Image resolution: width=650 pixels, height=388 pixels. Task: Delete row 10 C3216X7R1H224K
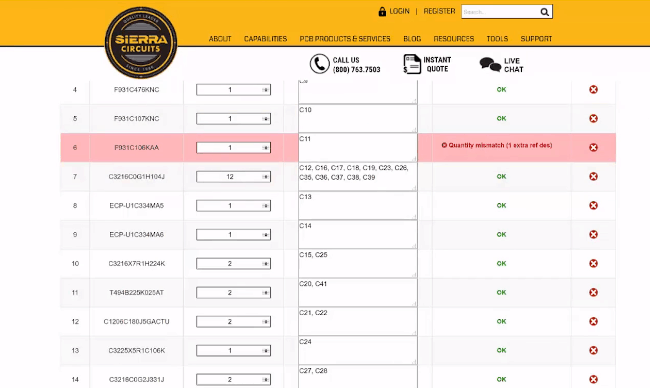pyautogui.click(x=593, y=264)
